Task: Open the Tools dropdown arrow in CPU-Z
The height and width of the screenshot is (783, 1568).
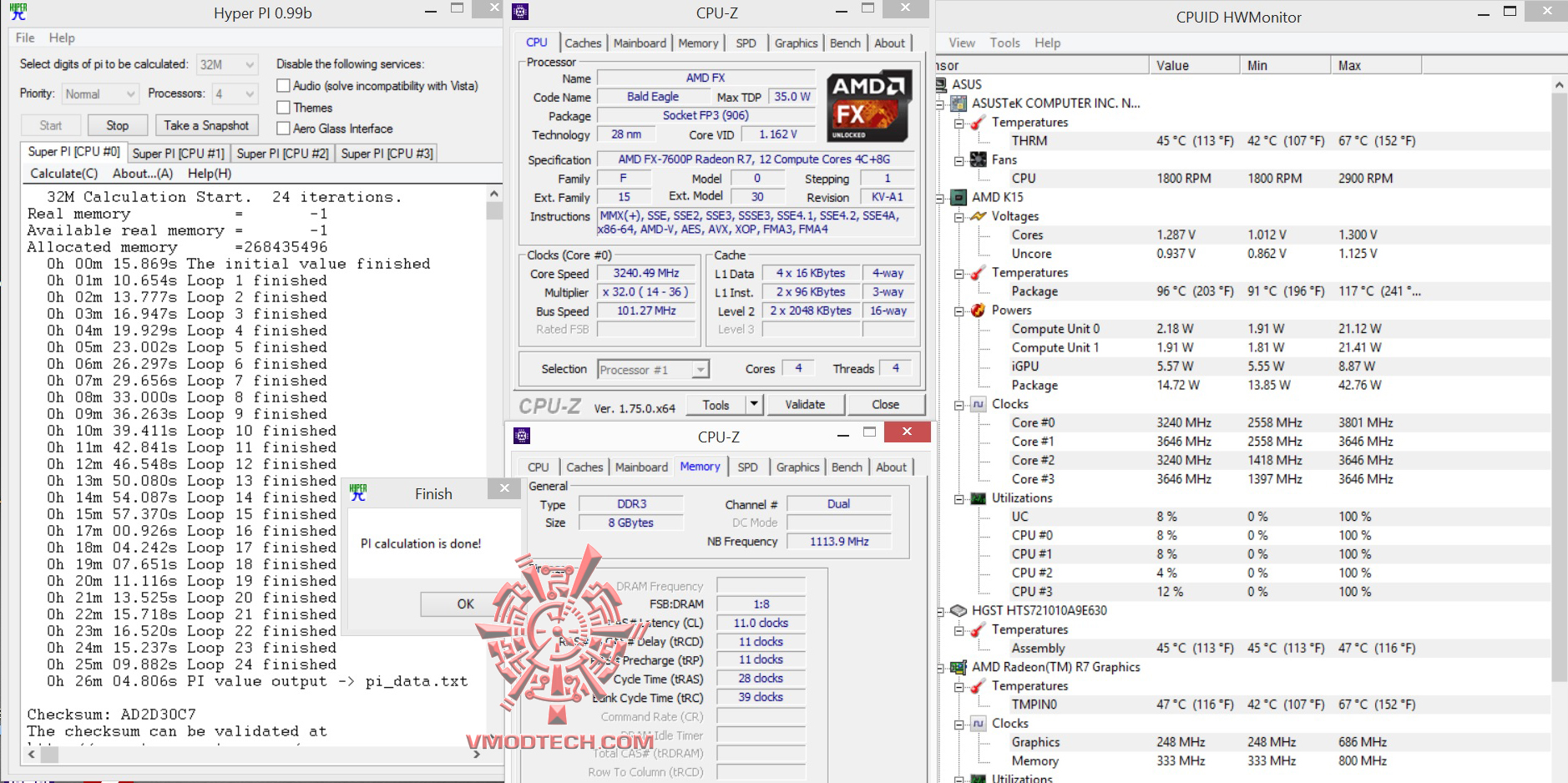Action: click(x=754, y=405)
